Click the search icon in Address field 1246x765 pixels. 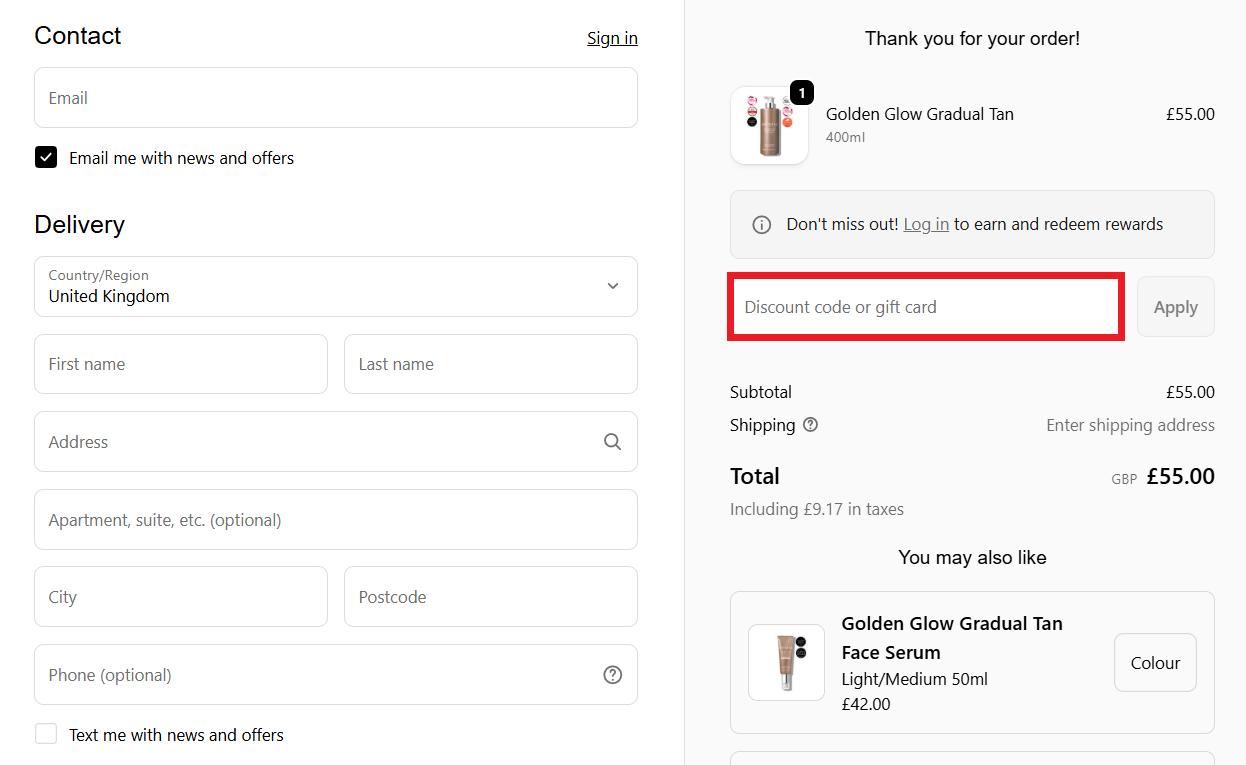pyautogui.click(x=613, y=442)
